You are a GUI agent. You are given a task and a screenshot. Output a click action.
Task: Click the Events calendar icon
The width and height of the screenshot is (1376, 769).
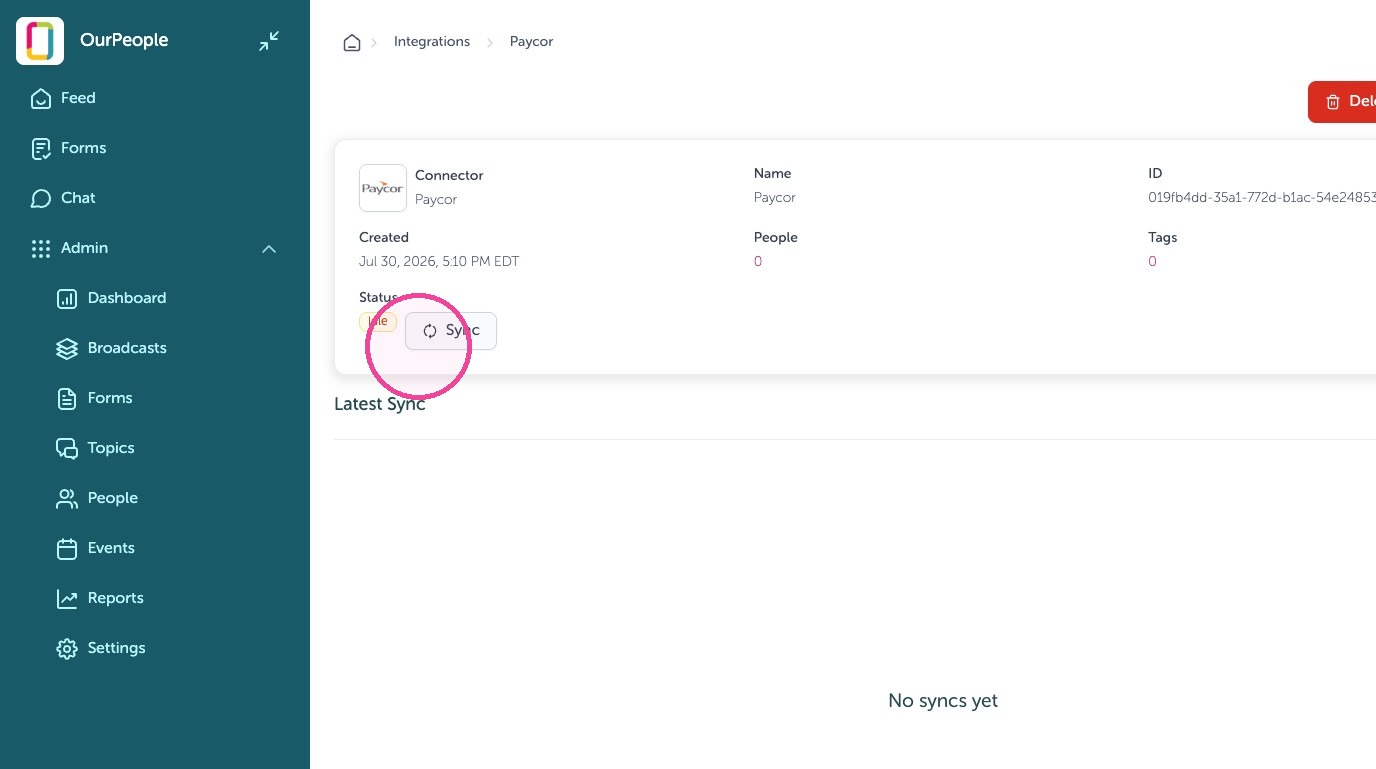coord(67,548)
